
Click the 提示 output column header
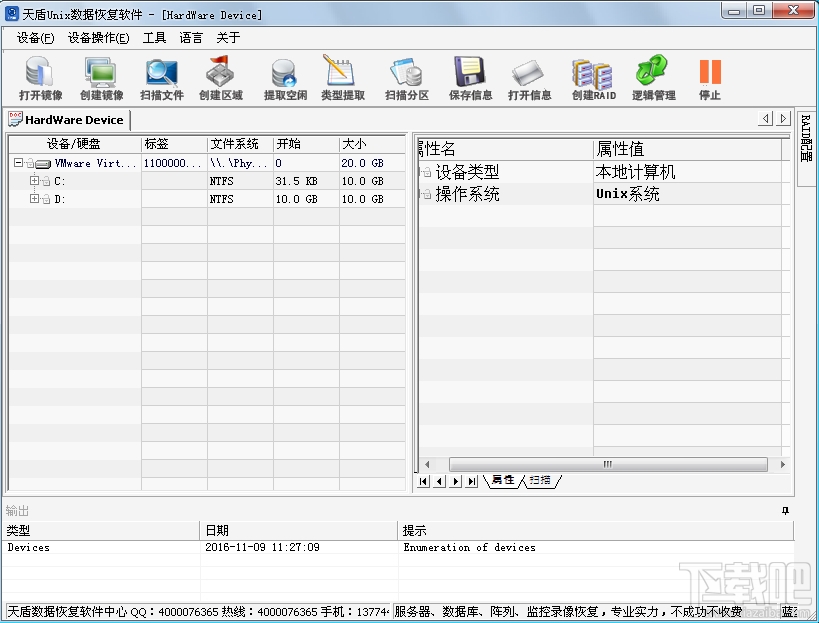pos(595,531)
